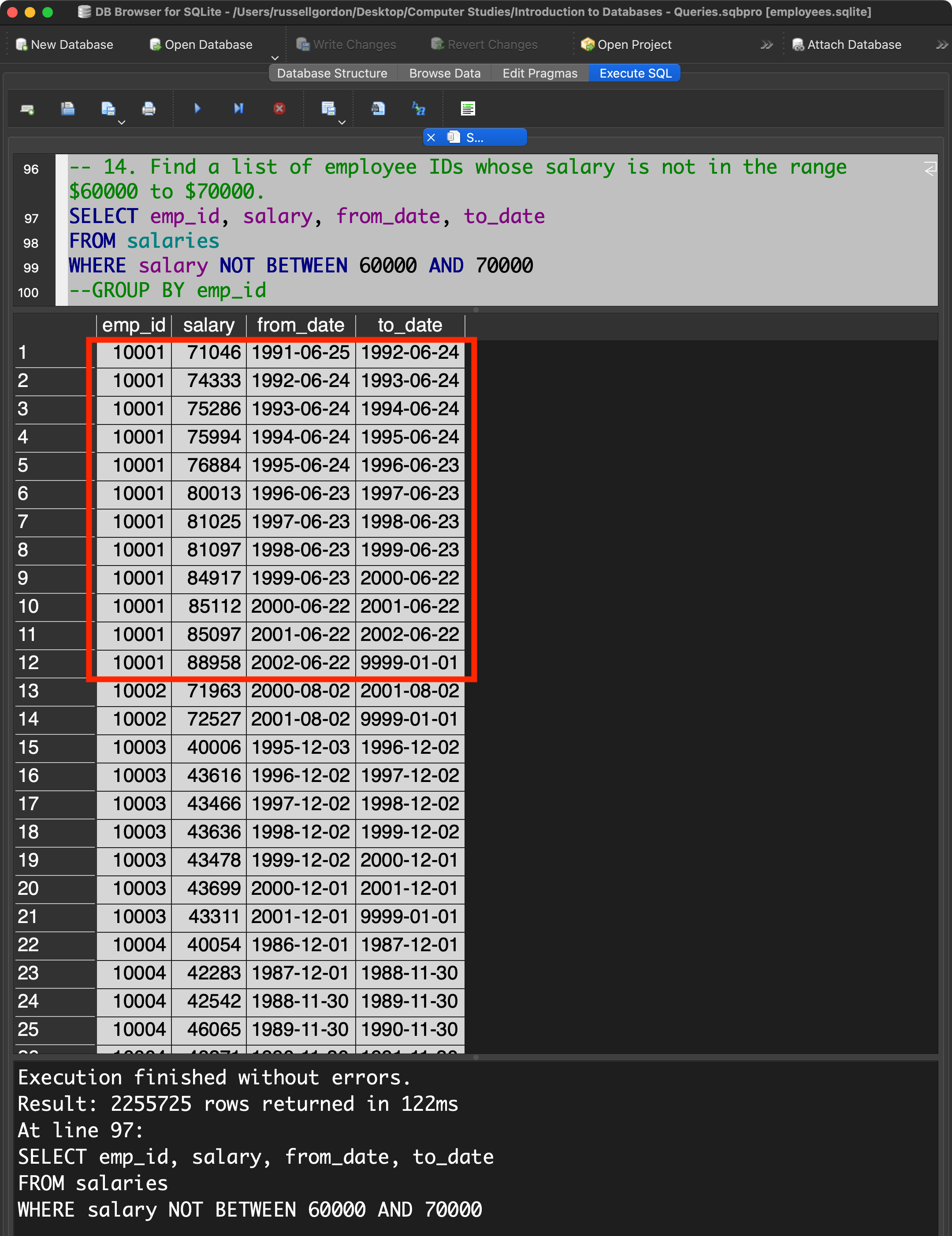Click the Attach Database button
Image resolution: width=952 pixels, height=1236 pixels.
(x=846, y=45)
